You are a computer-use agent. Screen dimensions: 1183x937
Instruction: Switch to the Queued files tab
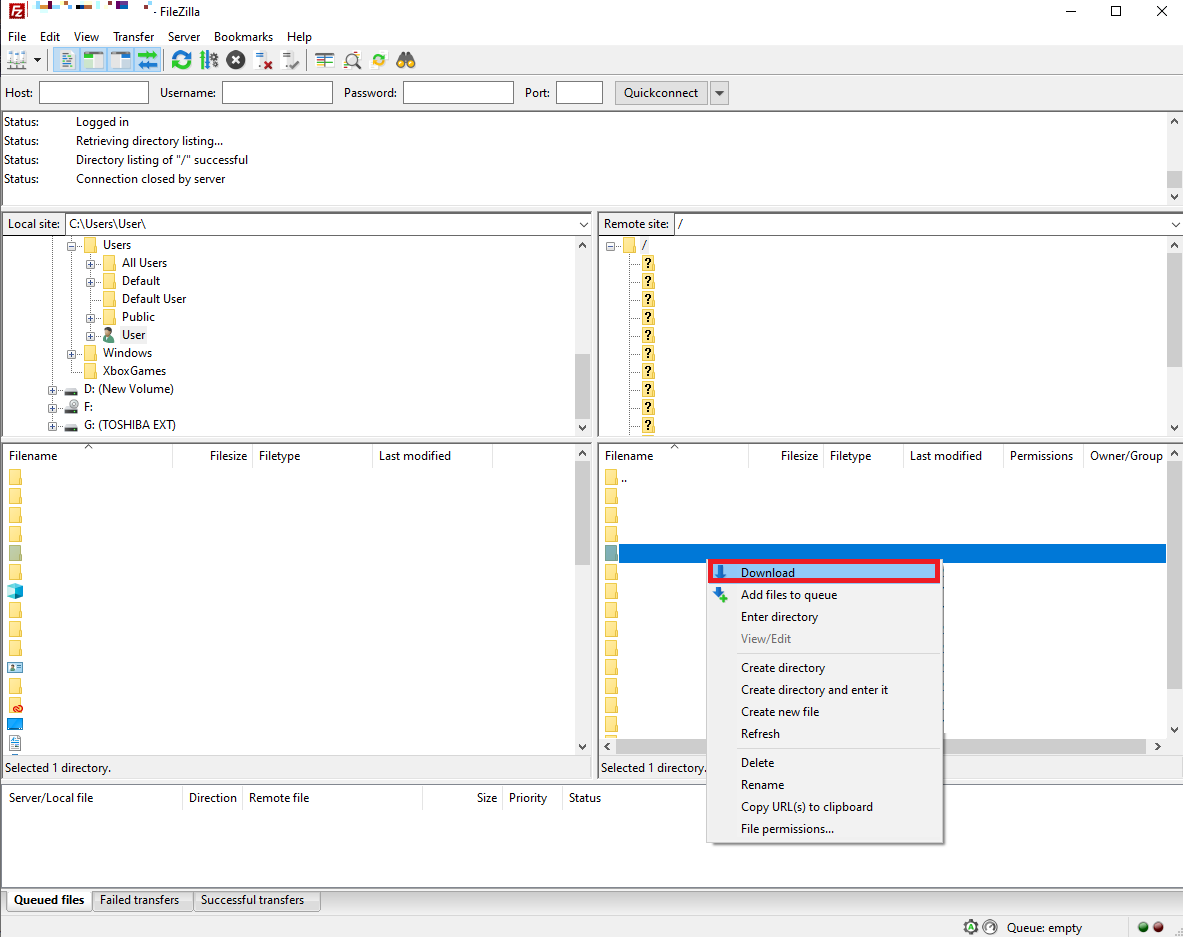coord(49,900)
